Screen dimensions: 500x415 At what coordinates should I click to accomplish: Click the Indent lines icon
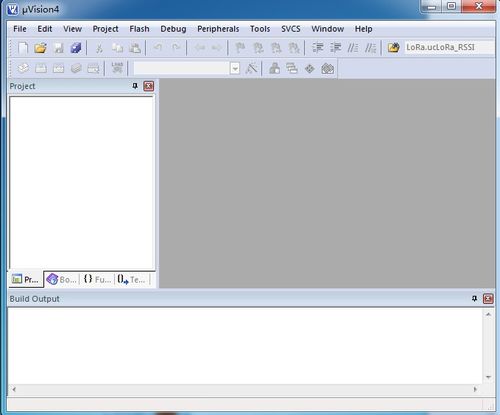click(317, 48)
